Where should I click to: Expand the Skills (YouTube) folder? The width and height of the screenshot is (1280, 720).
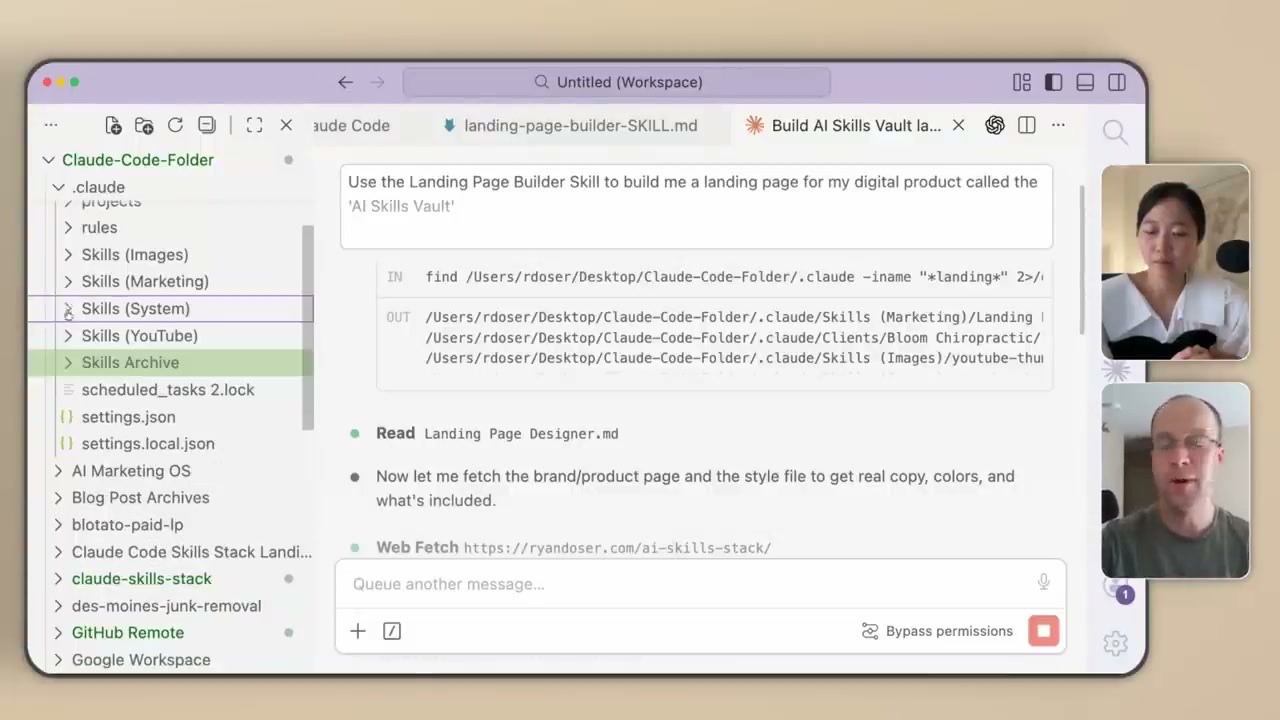click(68, 336)
